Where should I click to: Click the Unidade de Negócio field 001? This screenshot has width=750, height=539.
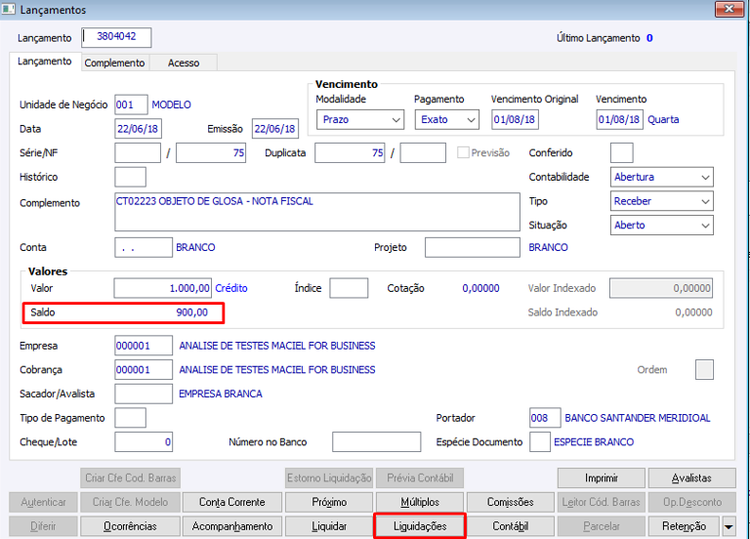pyautogui.click(x=131, y=105)
